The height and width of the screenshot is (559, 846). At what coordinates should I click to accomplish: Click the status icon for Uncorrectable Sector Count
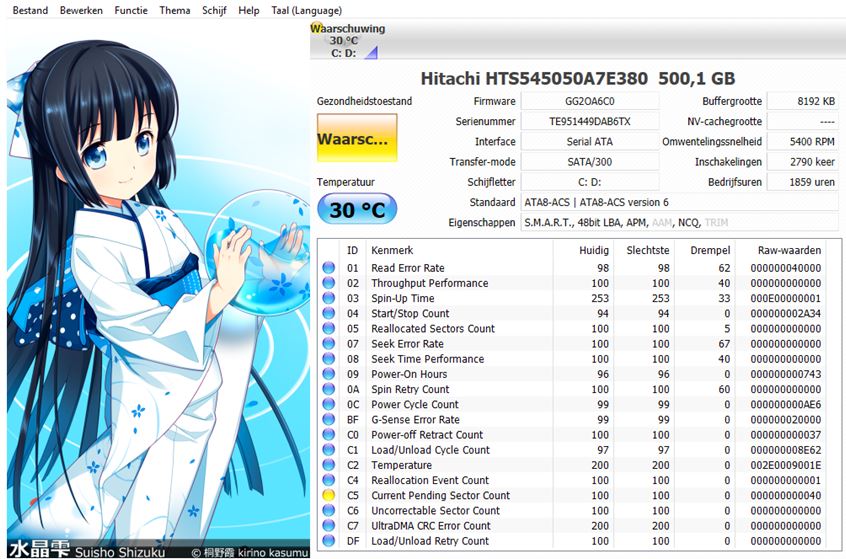(329, 510)
